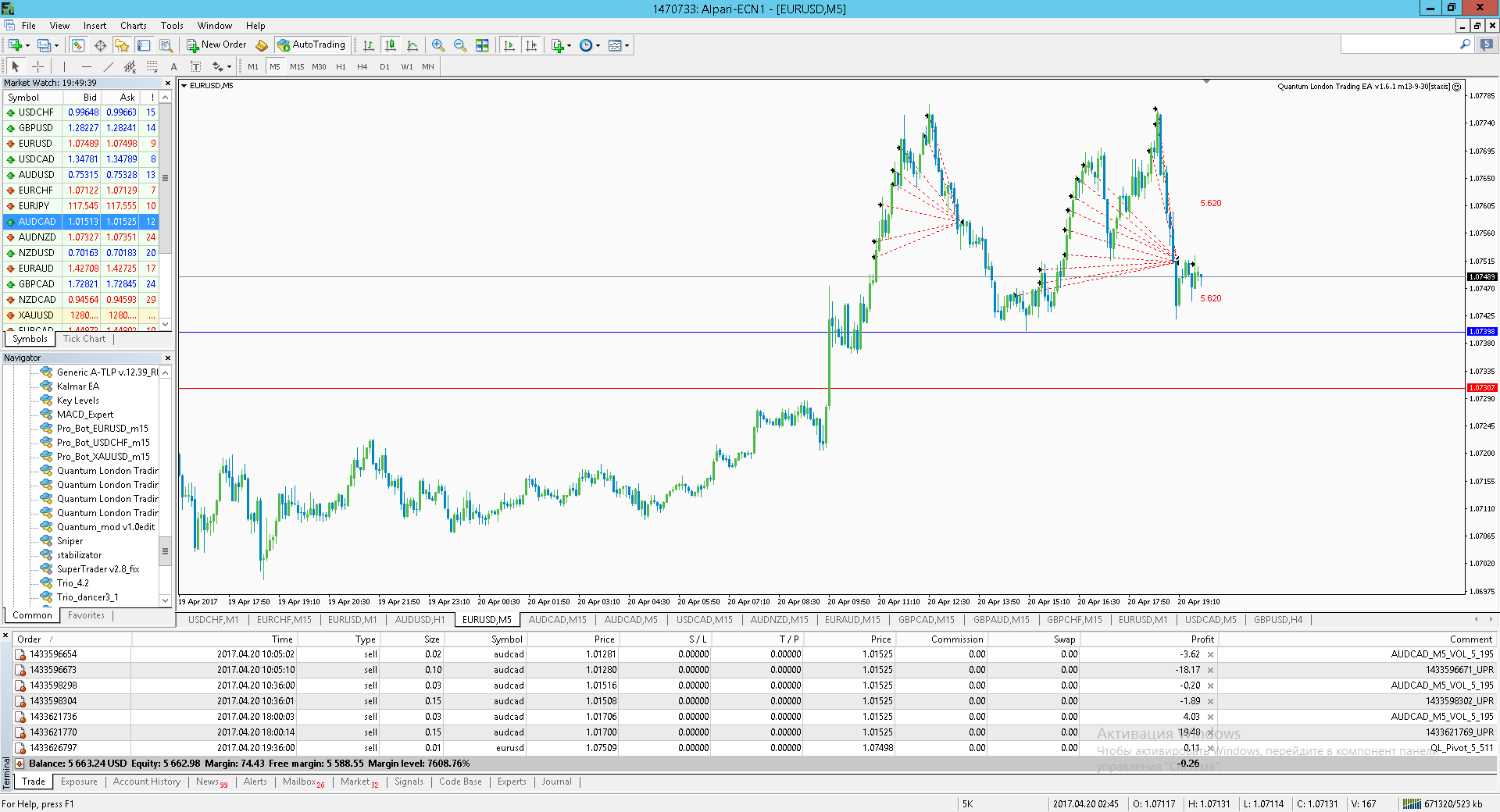Select EURUSD row in Market Watch
The width and height of the screenshot is (1500, 812).
[81, 144]
